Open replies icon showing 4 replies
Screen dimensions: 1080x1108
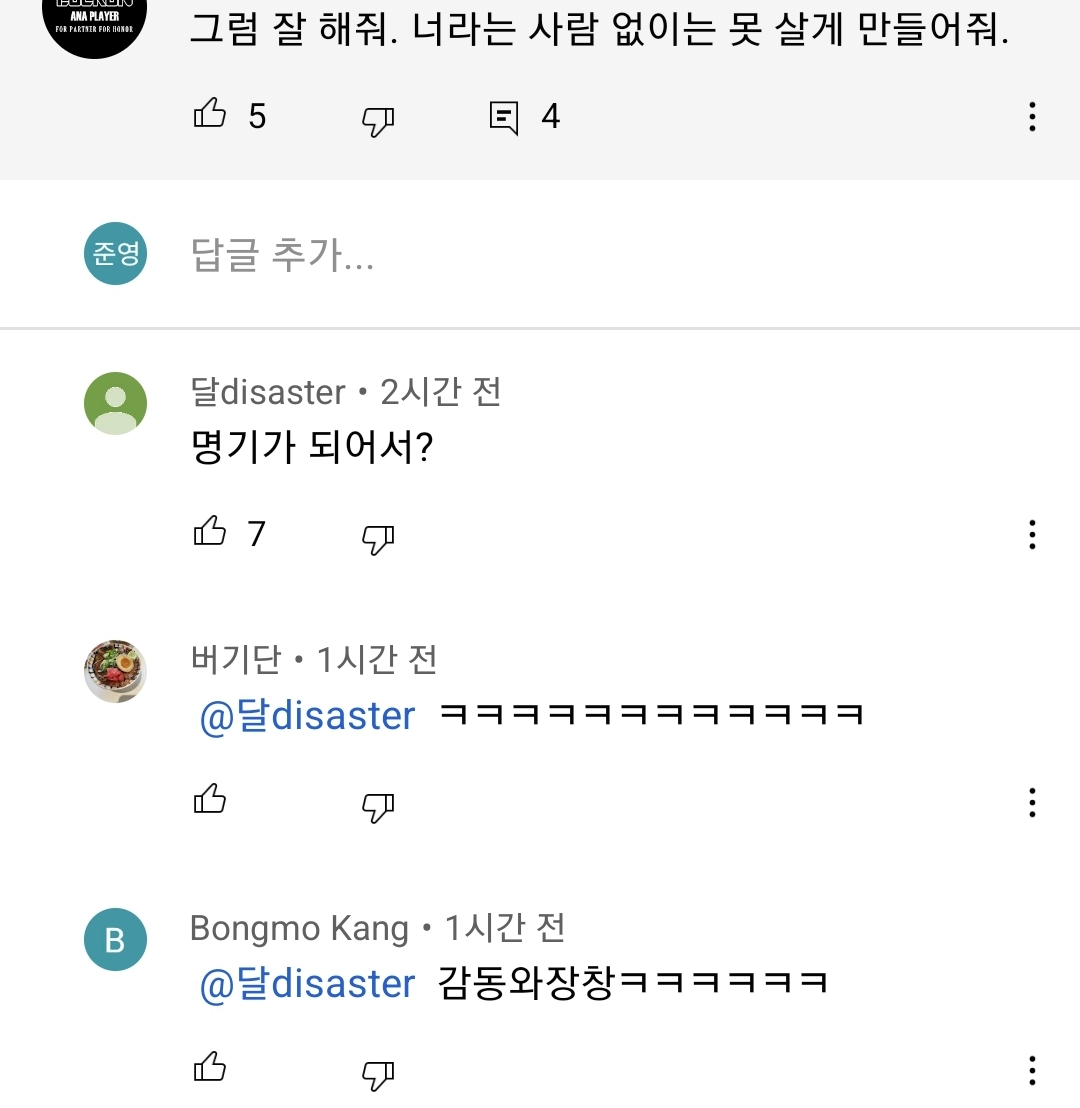coord(504,118)
